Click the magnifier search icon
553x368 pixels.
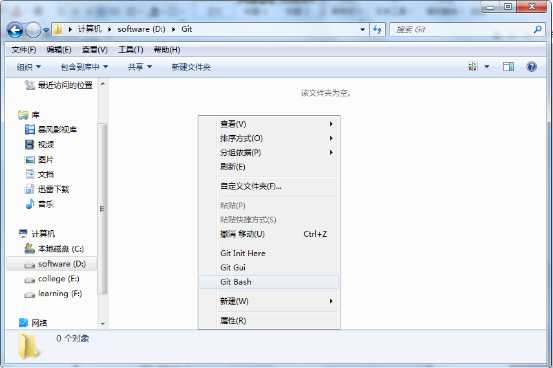pos(538,29)
